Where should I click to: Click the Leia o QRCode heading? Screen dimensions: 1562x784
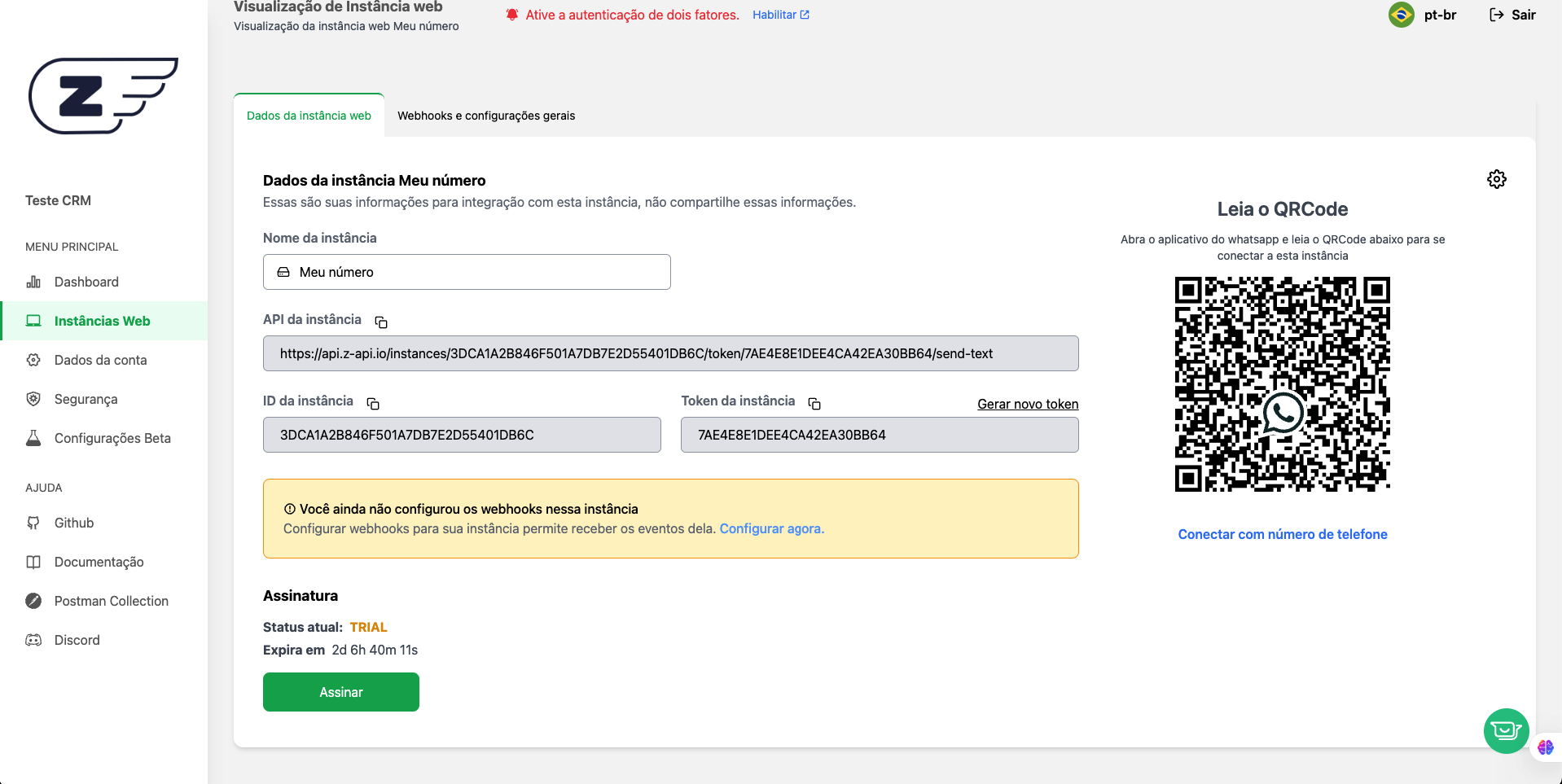pos(1283,209)
